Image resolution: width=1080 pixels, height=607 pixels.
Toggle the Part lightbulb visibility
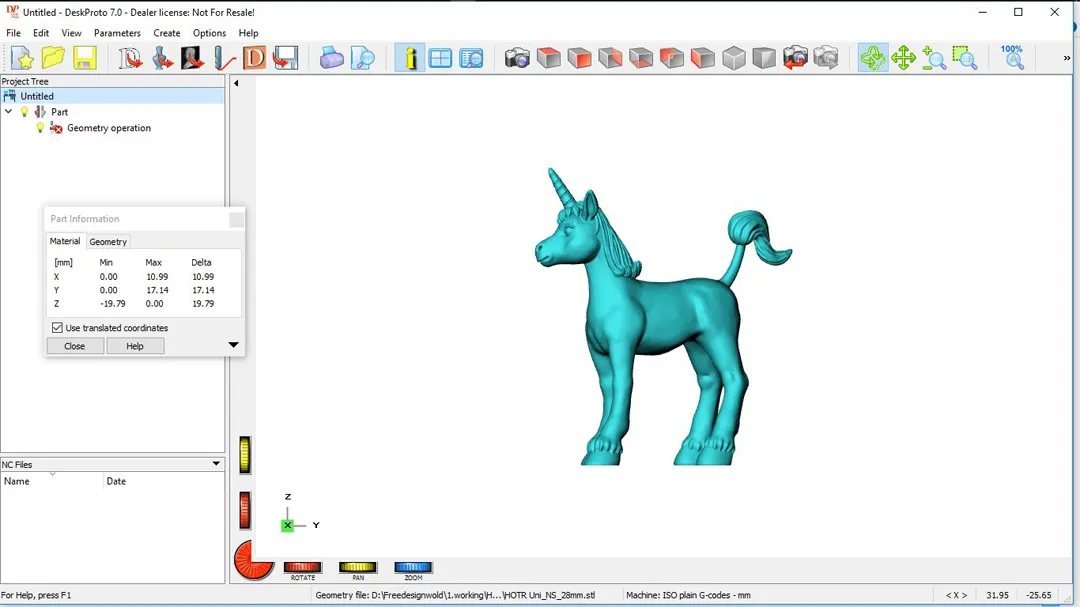pos(24,112)
